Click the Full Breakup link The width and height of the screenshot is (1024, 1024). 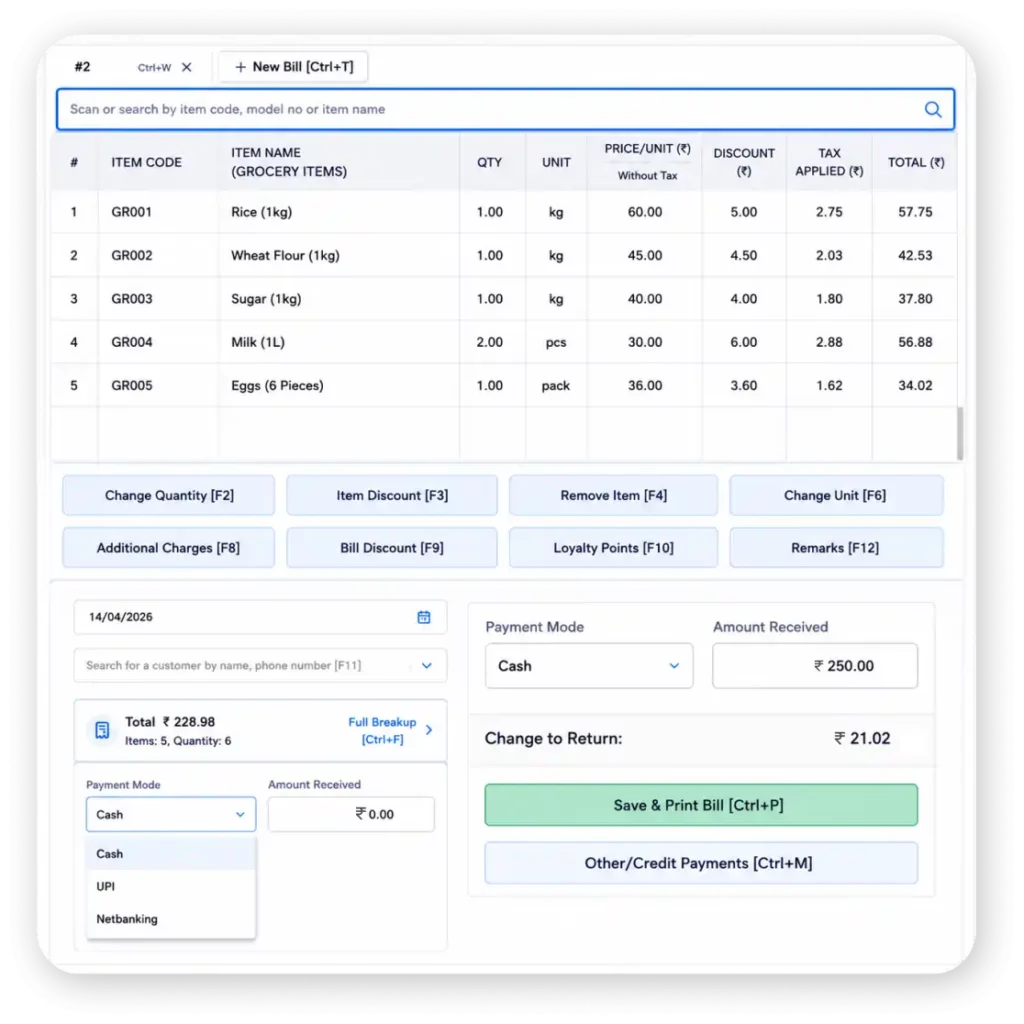tap(382, 730)
